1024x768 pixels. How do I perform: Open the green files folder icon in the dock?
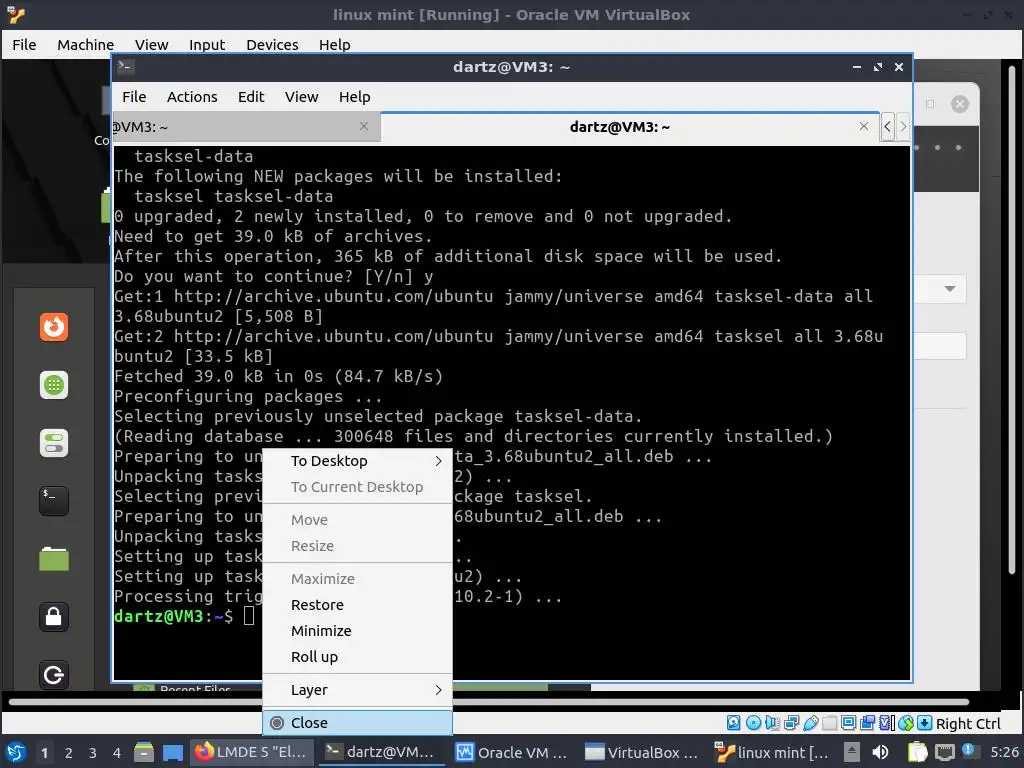[54, 559]
